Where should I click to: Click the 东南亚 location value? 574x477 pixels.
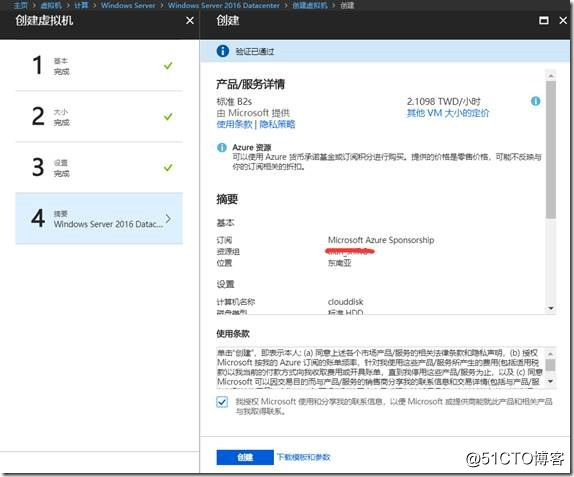click(x=339, y=263)
